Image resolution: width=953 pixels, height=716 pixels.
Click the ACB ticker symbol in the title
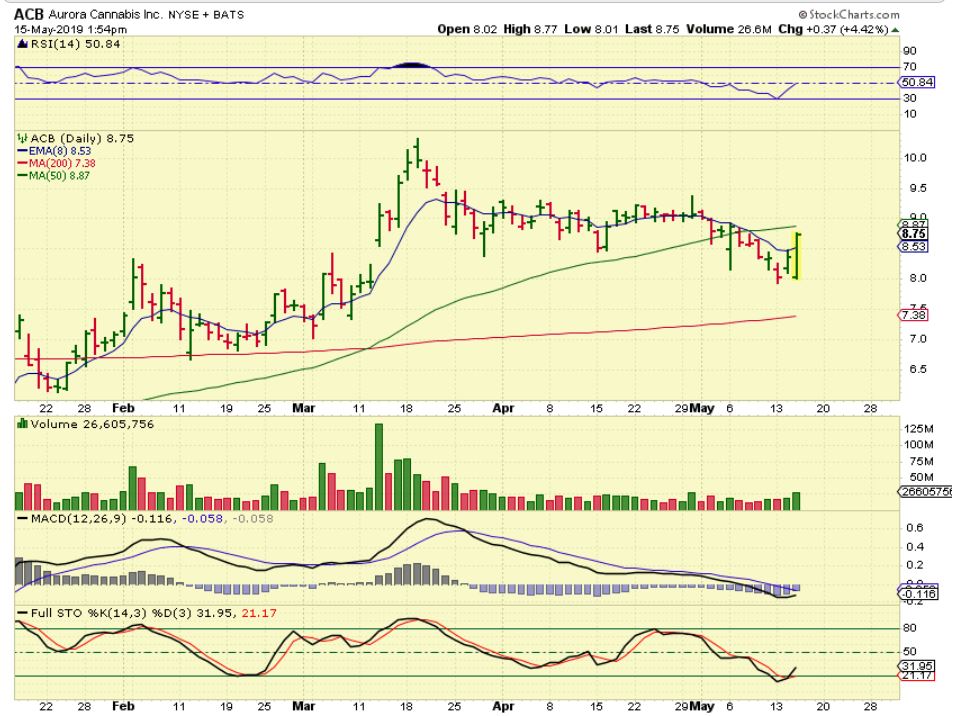[29, 14]
